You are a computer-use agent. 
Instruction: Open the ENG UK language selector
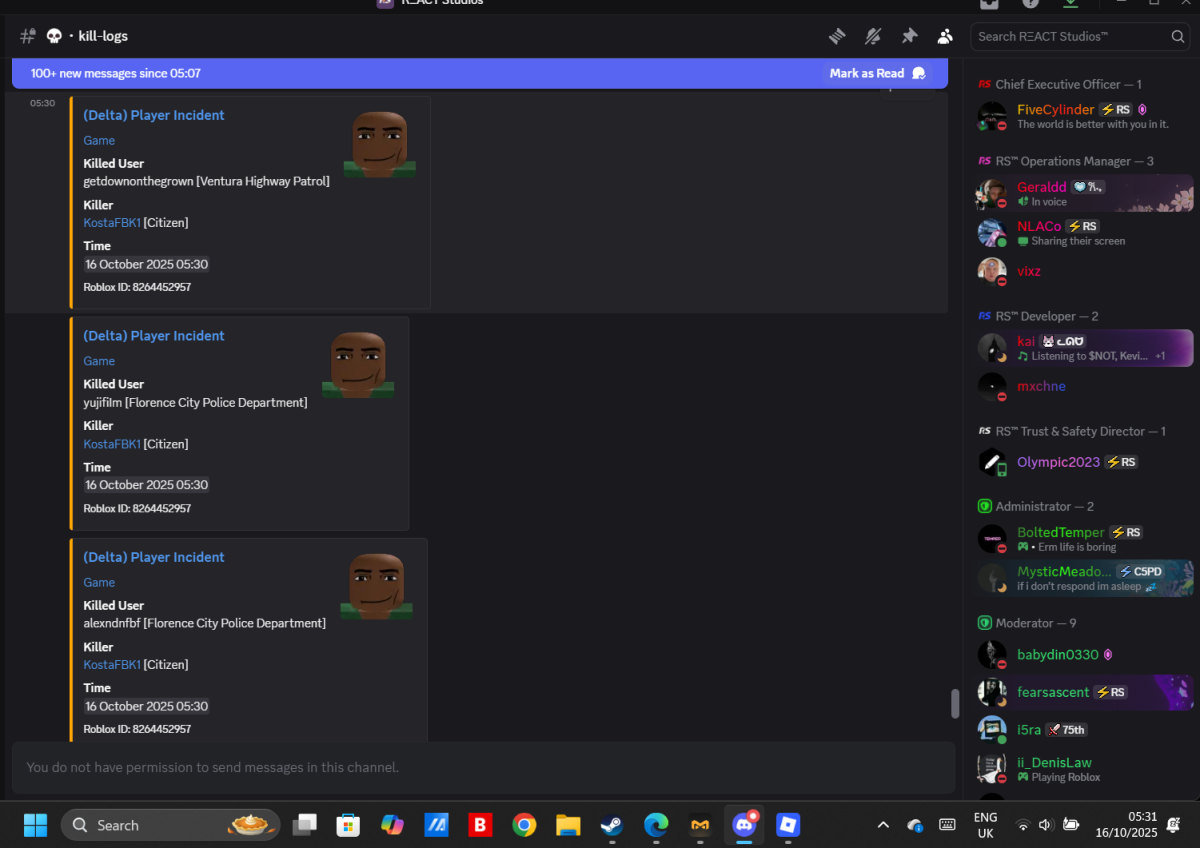pyautogui.click(x=984, y=825)
